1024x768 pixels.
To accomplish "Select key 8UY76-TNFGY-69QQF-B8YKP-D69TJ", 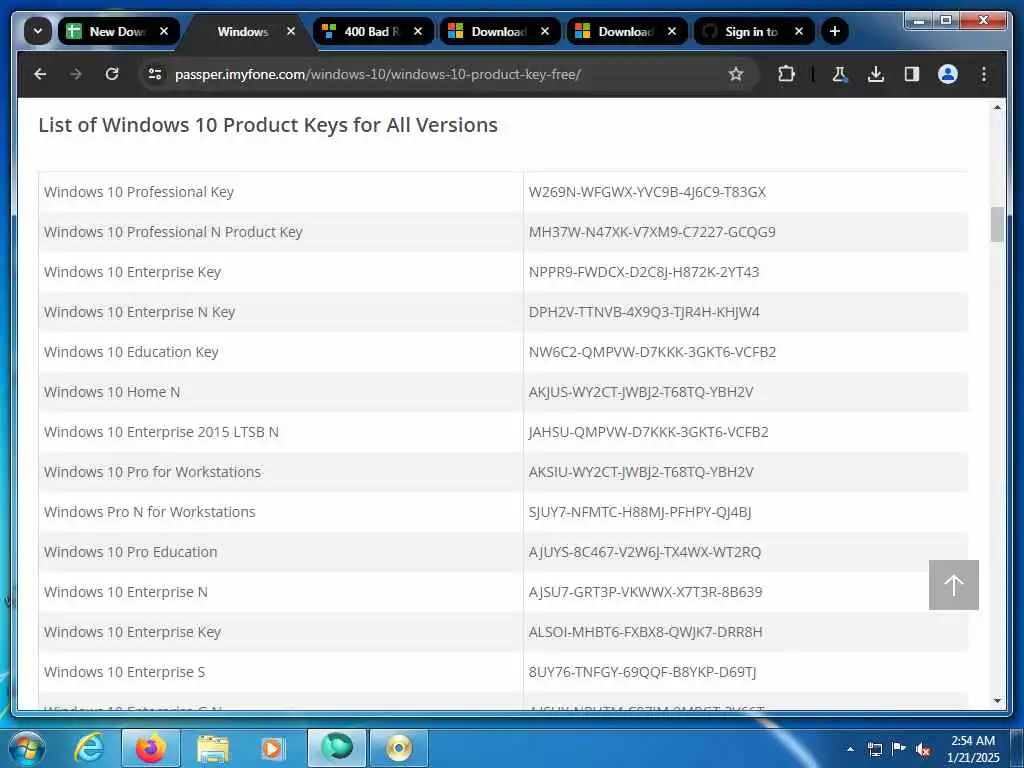I will pos(642,672).
